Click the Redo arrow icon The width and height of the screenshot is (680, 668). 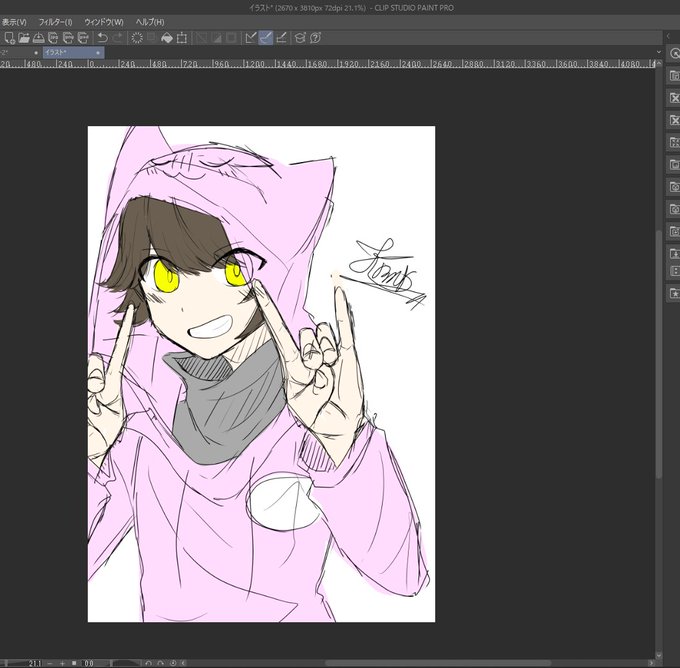(x=117, y=38)
